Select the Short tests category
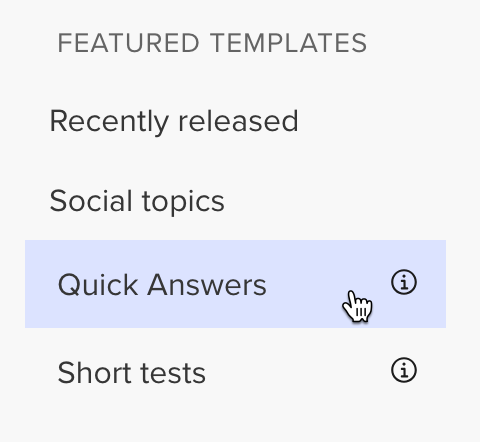Viewport: 480px width, 442px height. pyautogui.click(x=131, y=373)
